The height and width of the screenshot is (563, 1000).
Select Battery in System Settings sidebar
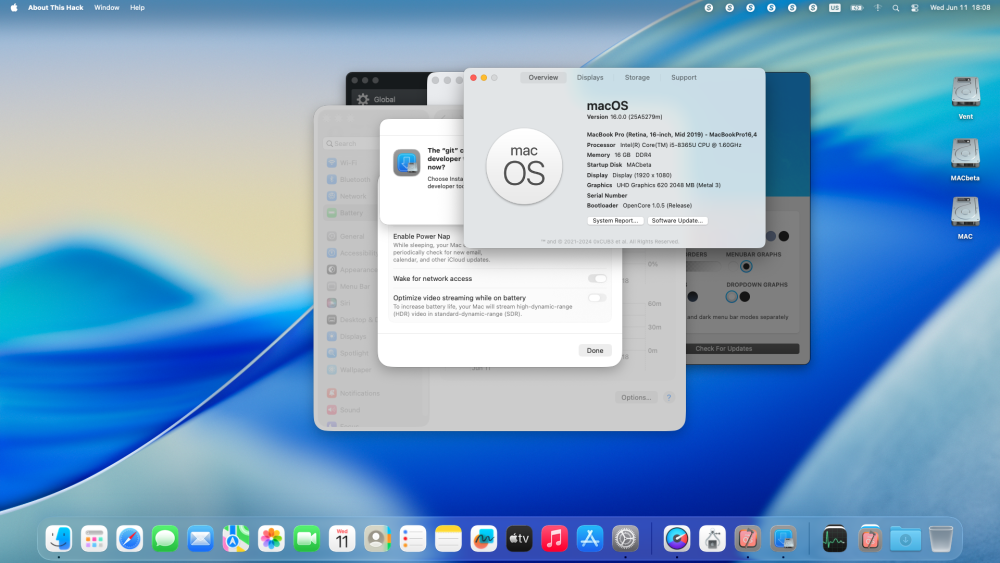(x=350, y=213)
